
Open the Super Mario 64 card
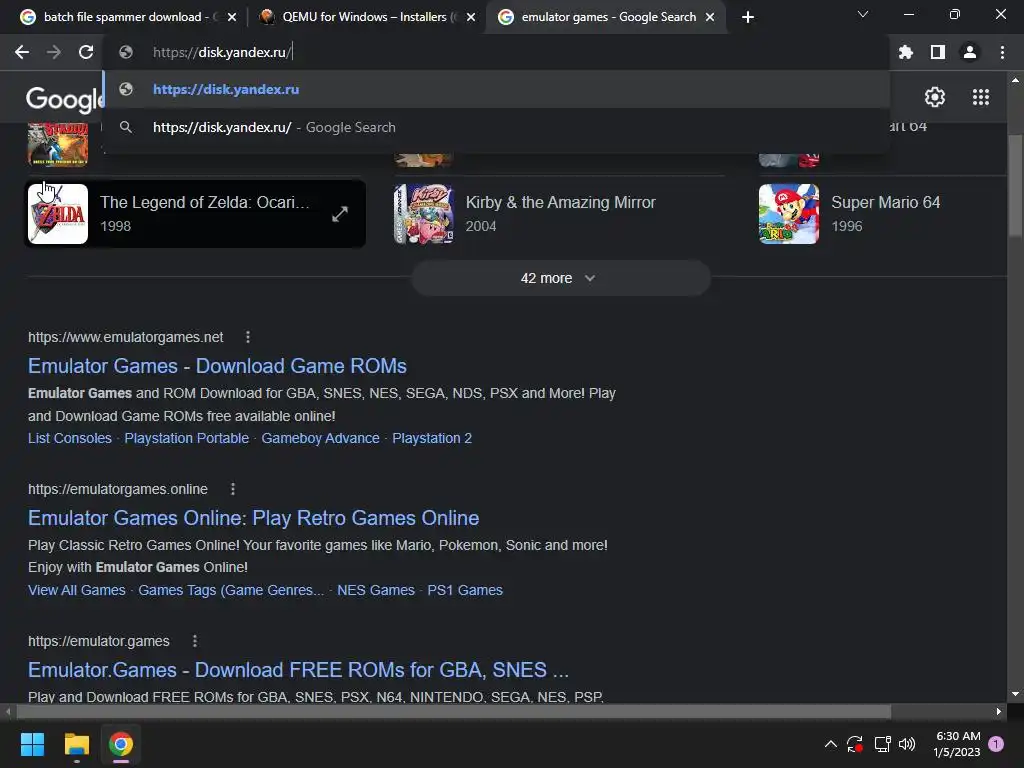(x=882, y=214)
